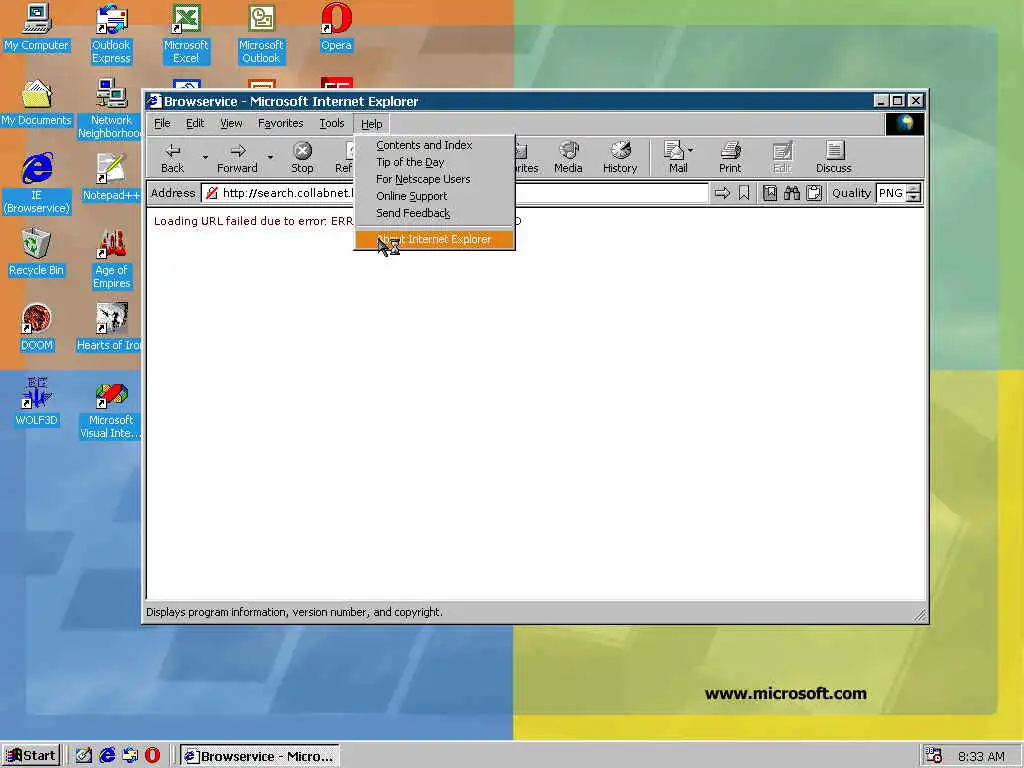Open Back button history dropdown arrow
Viewport: 1024px width, 768px height.
205,157
